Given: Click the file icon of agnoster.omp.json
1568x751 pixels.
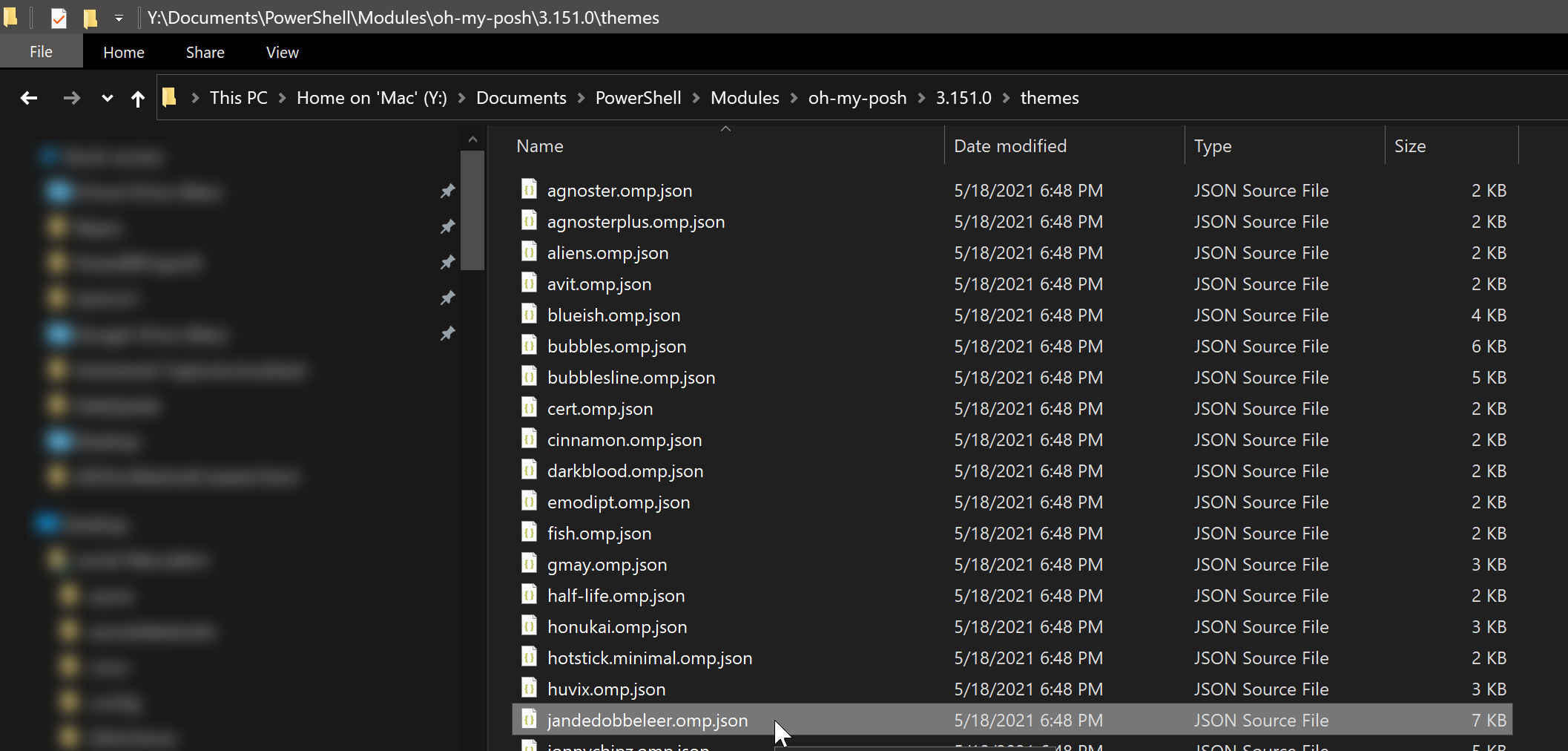Looking at the screenshot, I should [529, 190].
